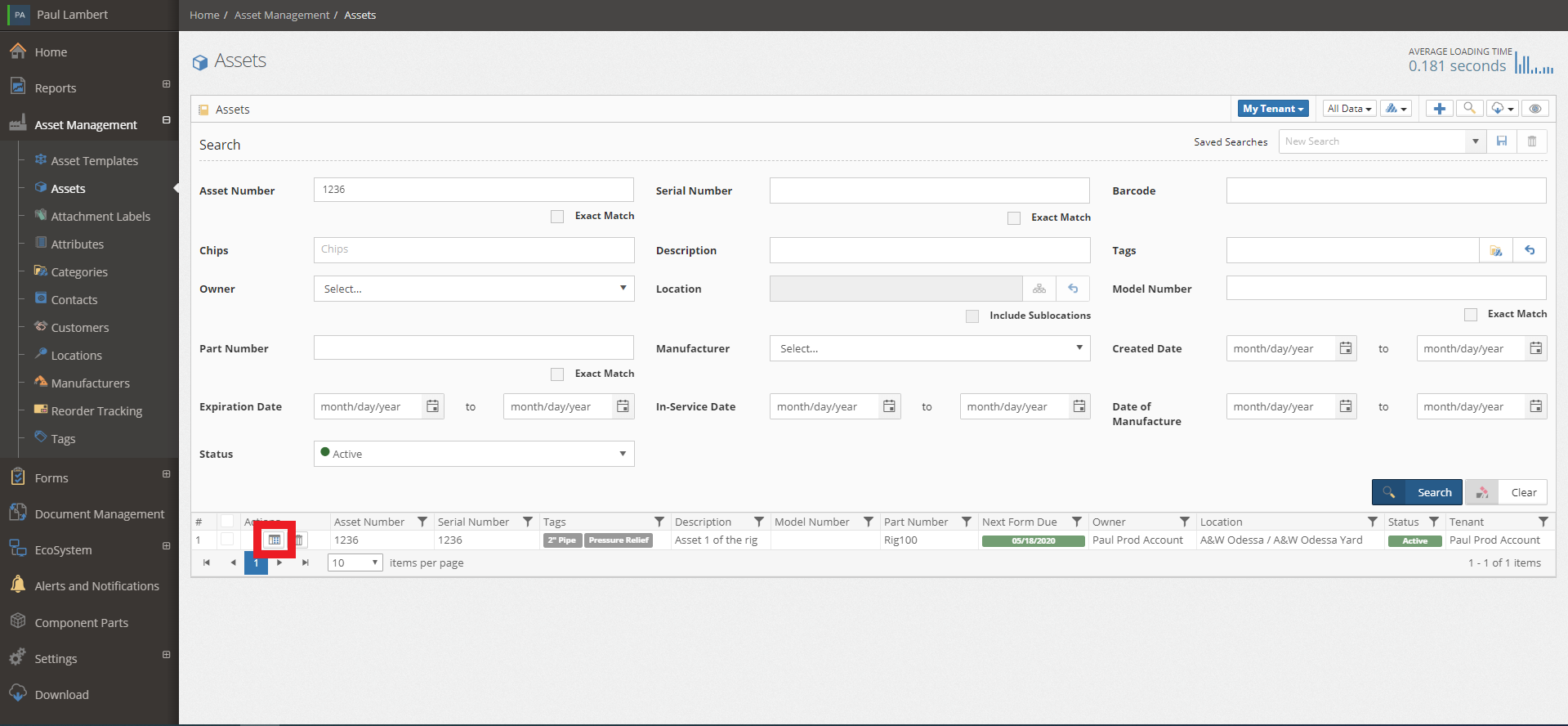Filter the Asset Number column
The image size is (1568, 726).
point(422,522)
